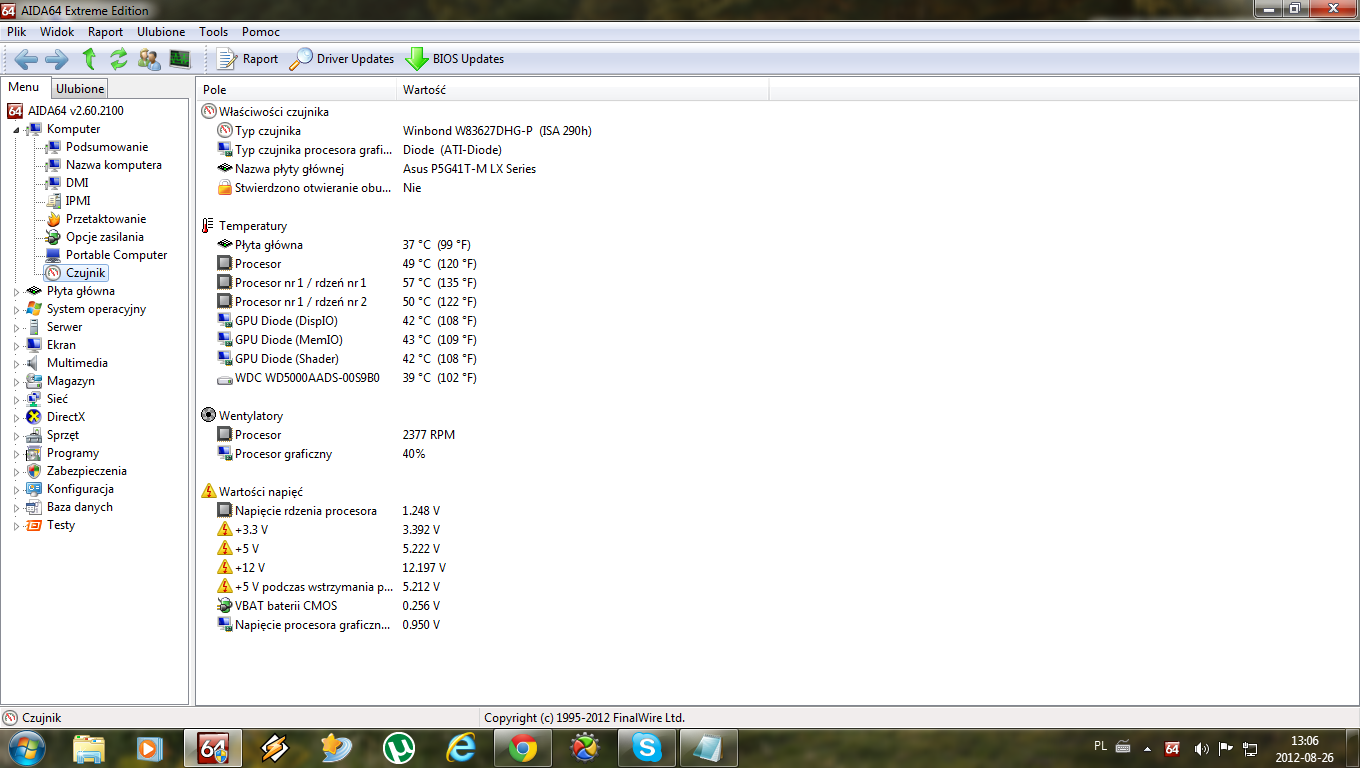Go back with the left arrow toolbar icon

coord(26,59)
